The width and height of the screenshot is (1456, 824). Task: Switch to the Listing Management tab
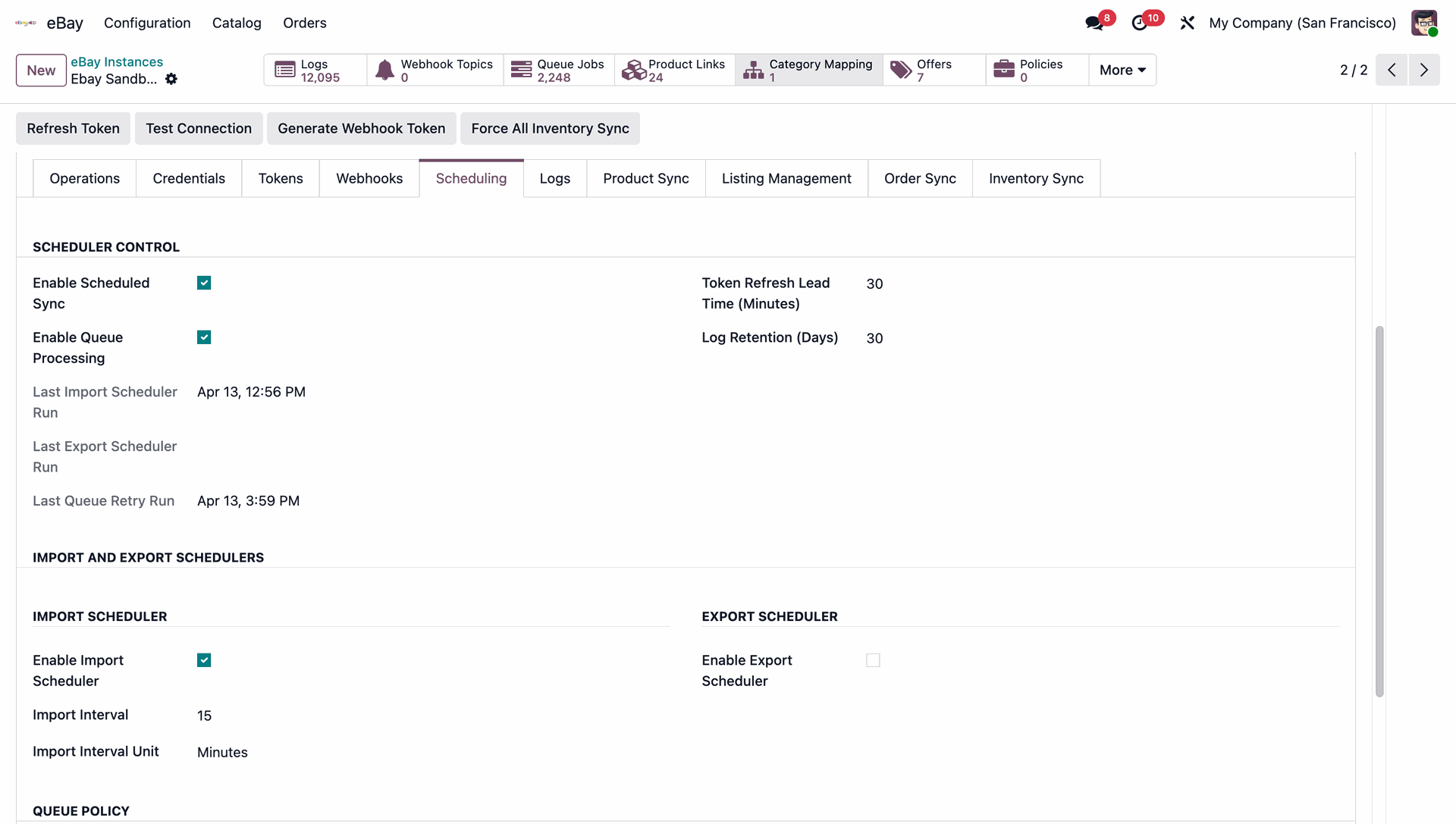(786, 178)
